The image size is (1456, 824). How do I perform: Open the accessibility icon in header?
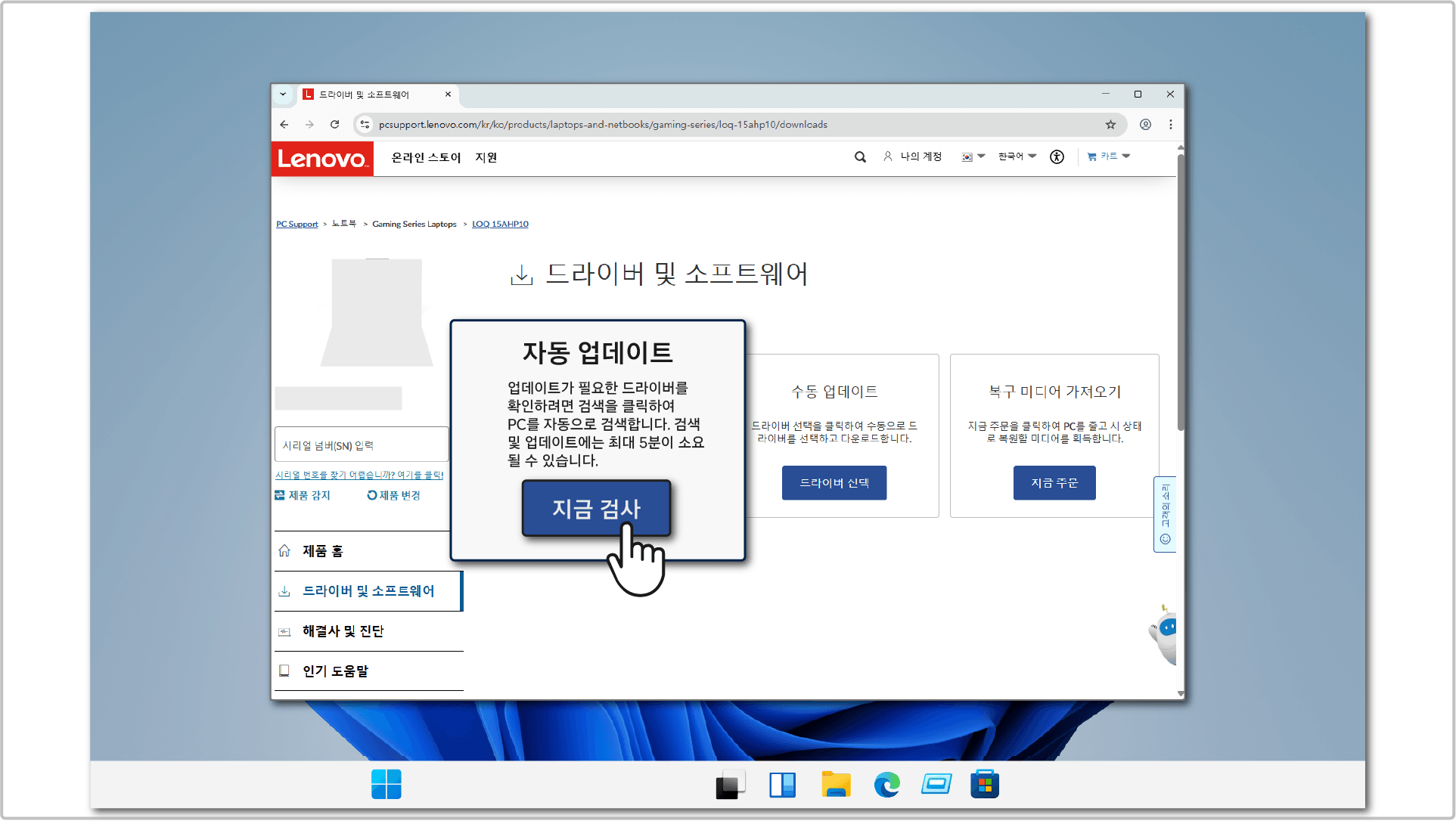1057,156
